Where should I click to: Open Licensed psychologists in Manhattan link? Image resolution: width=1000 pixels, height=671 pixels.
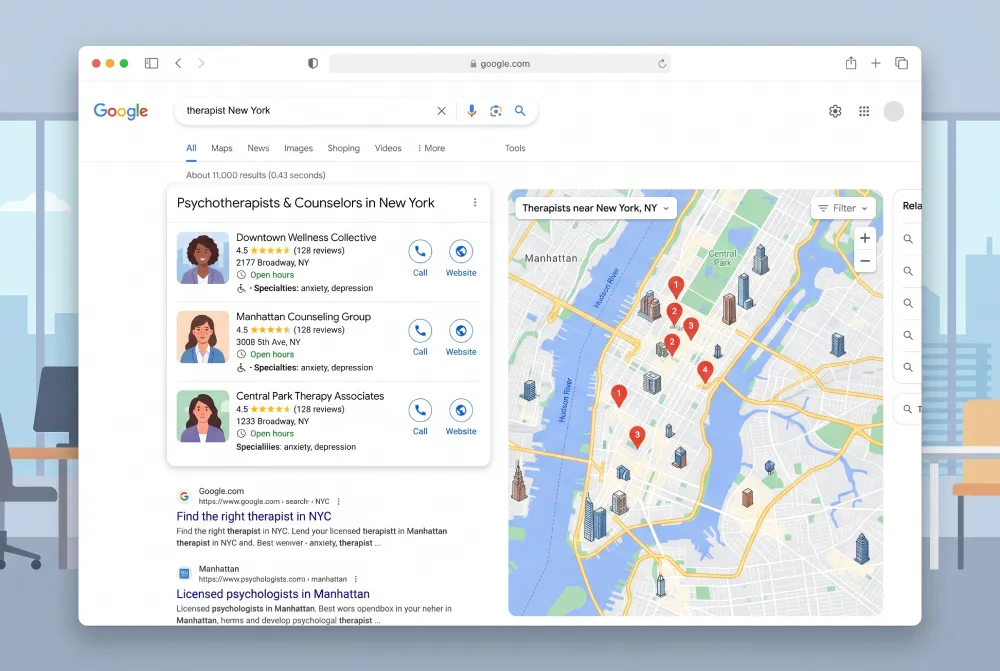coord(273,594)
